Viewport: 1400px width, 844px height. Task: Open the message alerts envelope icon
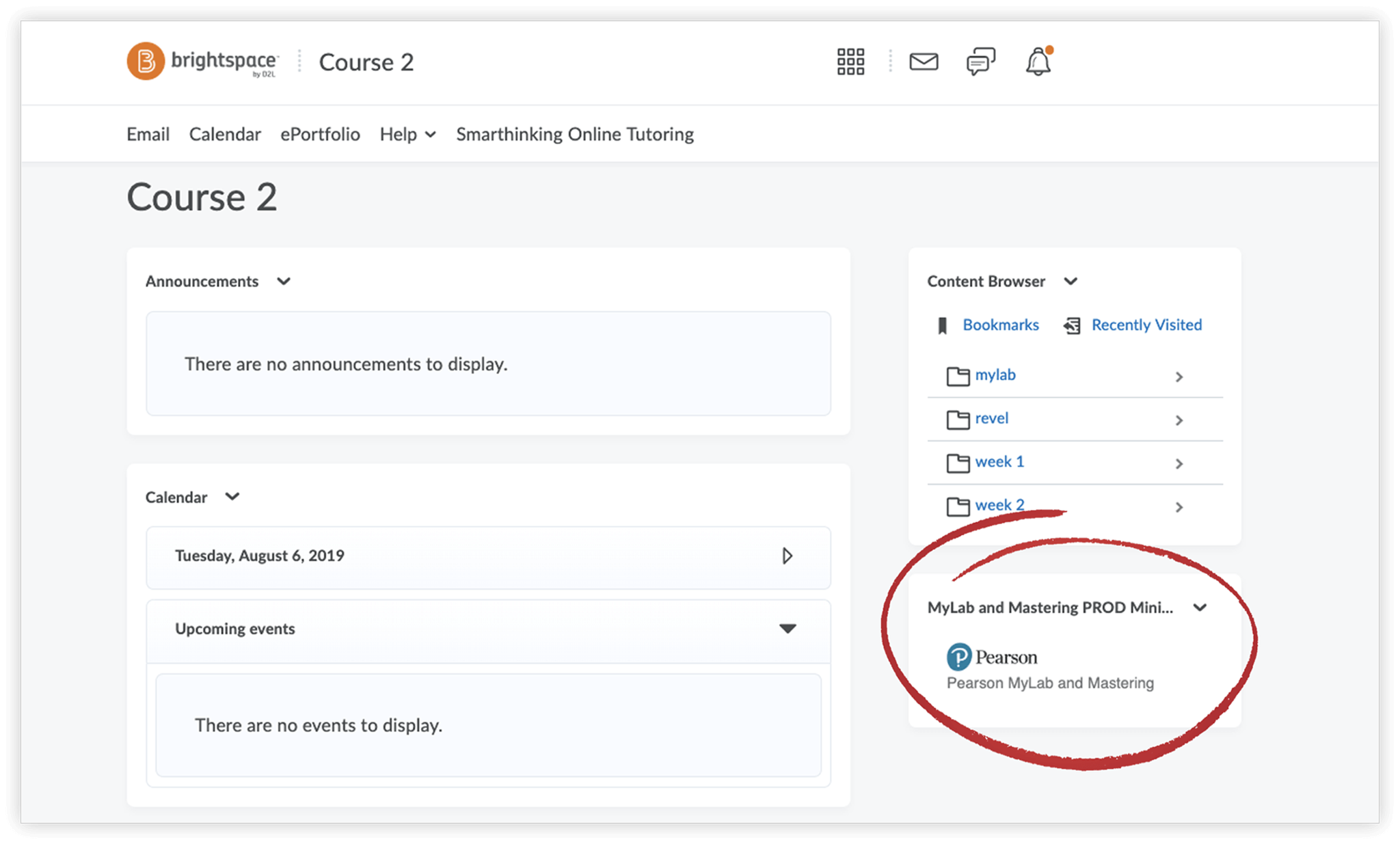click(x=923, y=62)
